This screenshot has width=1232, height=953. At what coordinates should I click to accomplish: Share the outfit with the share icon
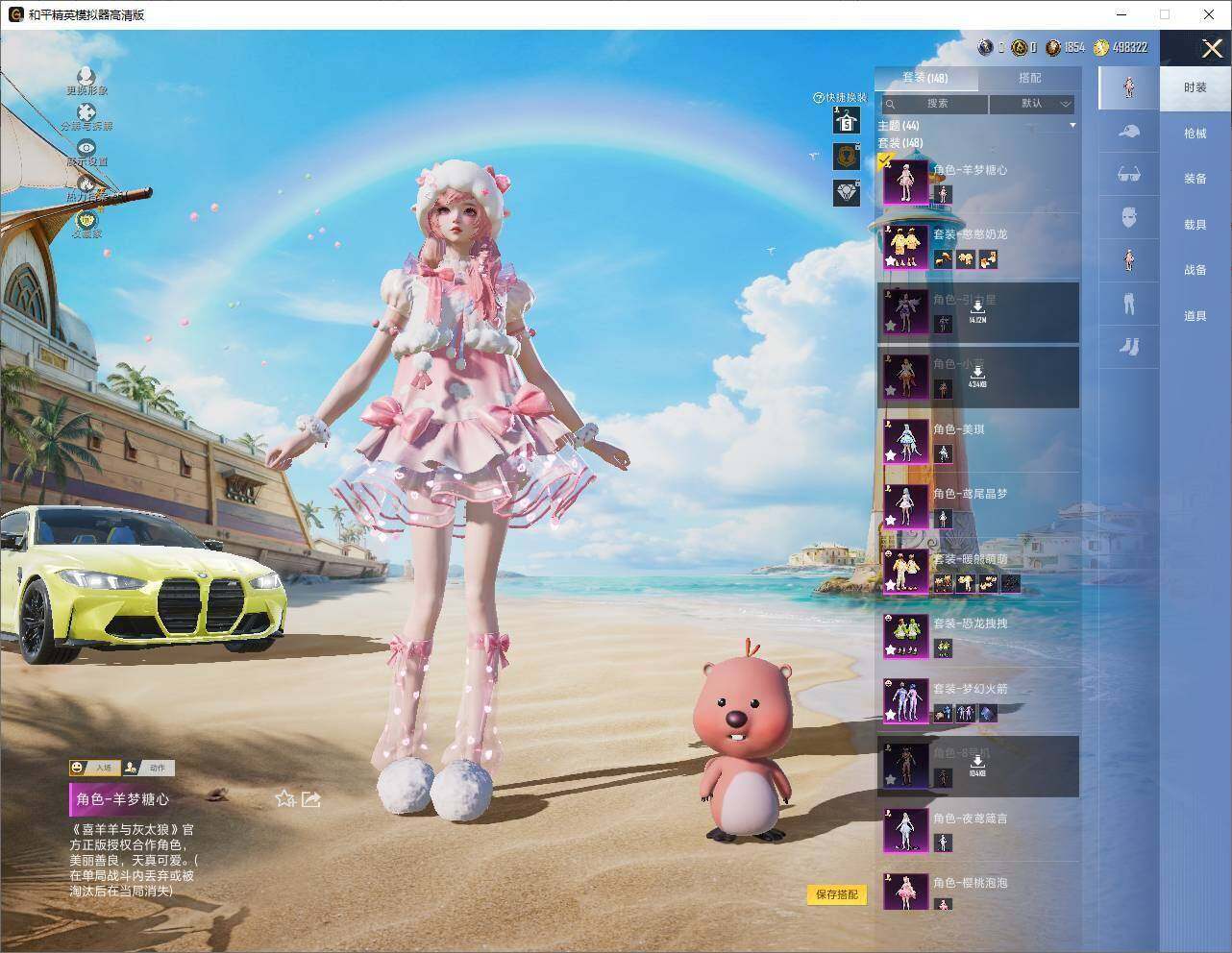310,798
